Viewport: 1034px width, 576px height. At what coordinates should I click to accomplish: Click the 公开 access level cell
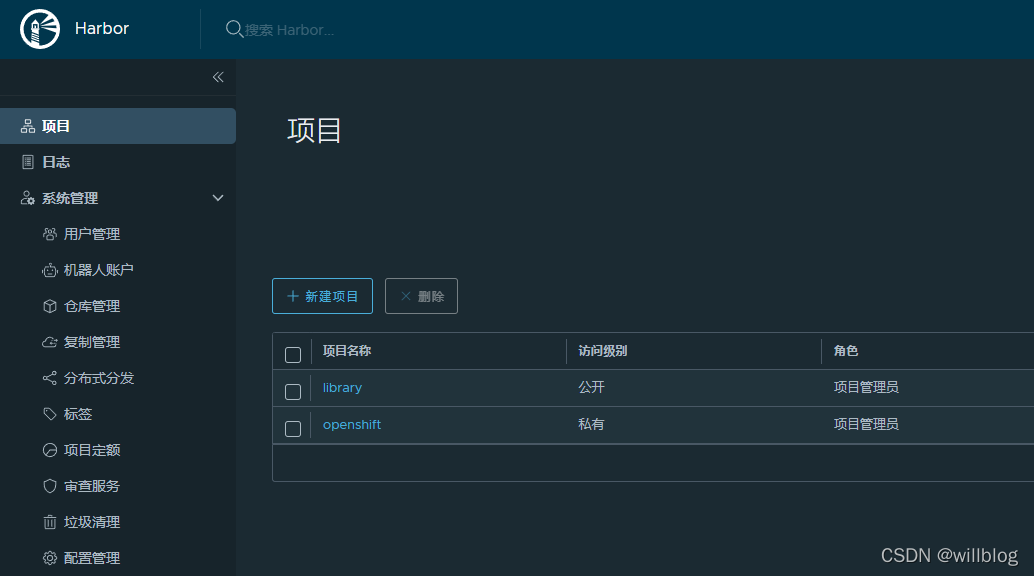592,387
